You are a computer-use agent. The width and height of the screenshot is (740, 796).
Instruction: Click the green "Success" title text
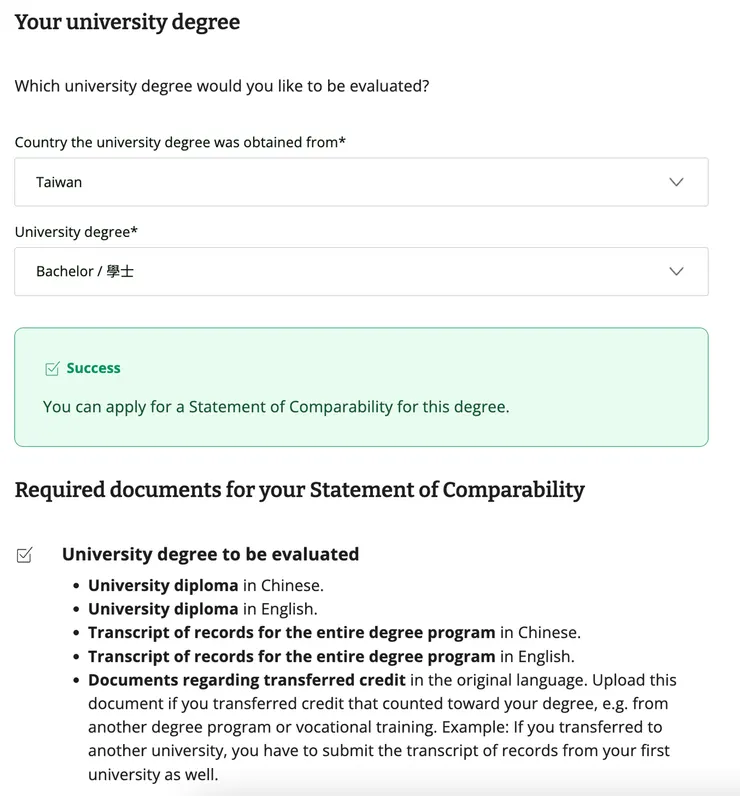pyautogui.click(x=93, y=368)
